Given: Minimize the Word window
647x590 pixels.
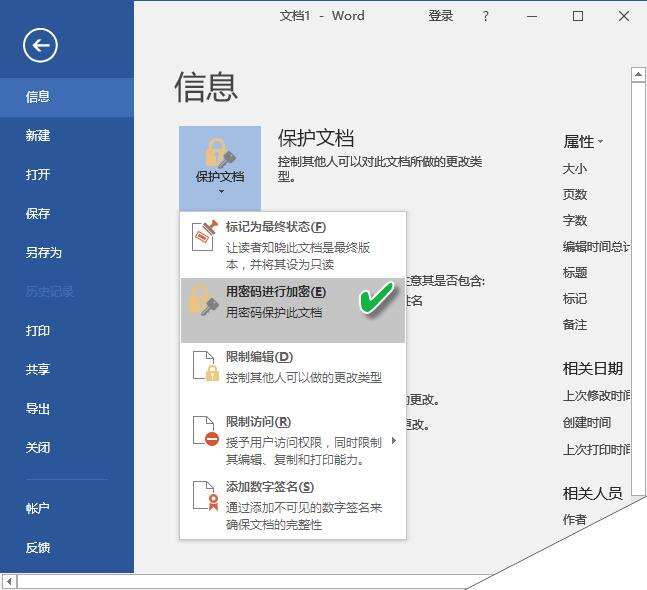Looking at the screenshot, I should (x=532, y=16).
